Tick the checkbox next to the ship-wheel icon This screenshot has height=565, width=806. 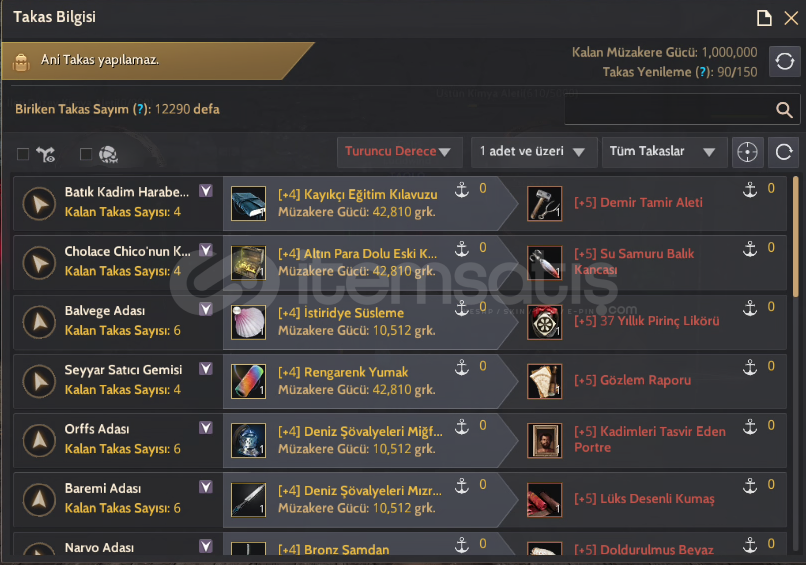coord(86,154)
